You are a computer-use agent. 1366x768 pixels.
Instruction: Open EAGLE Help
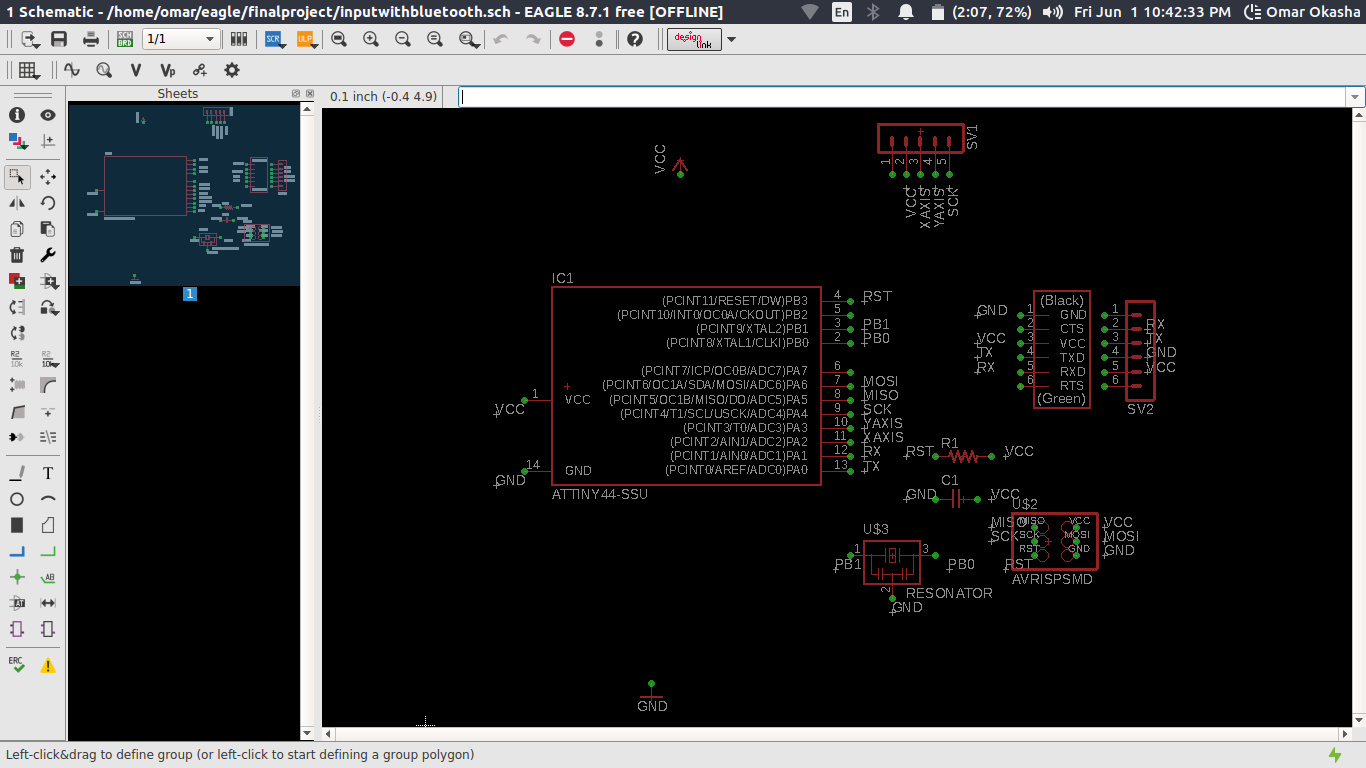(x=635, y=39)
